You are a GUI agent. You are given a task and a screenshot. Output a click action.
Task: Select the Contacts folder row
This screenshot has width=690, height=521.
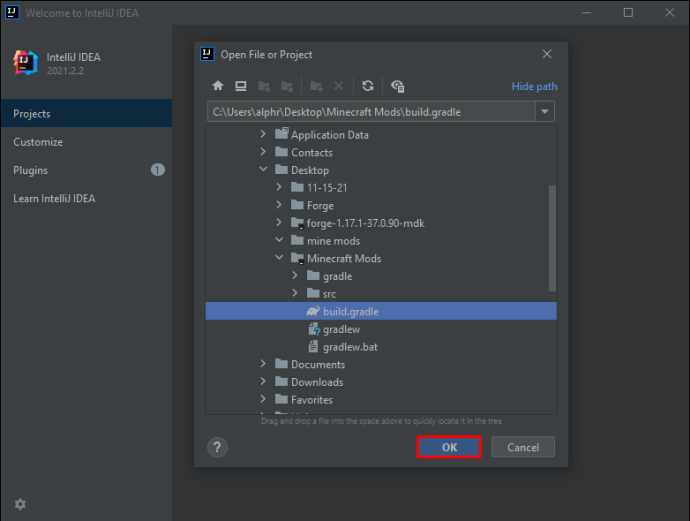pos(381,152)
